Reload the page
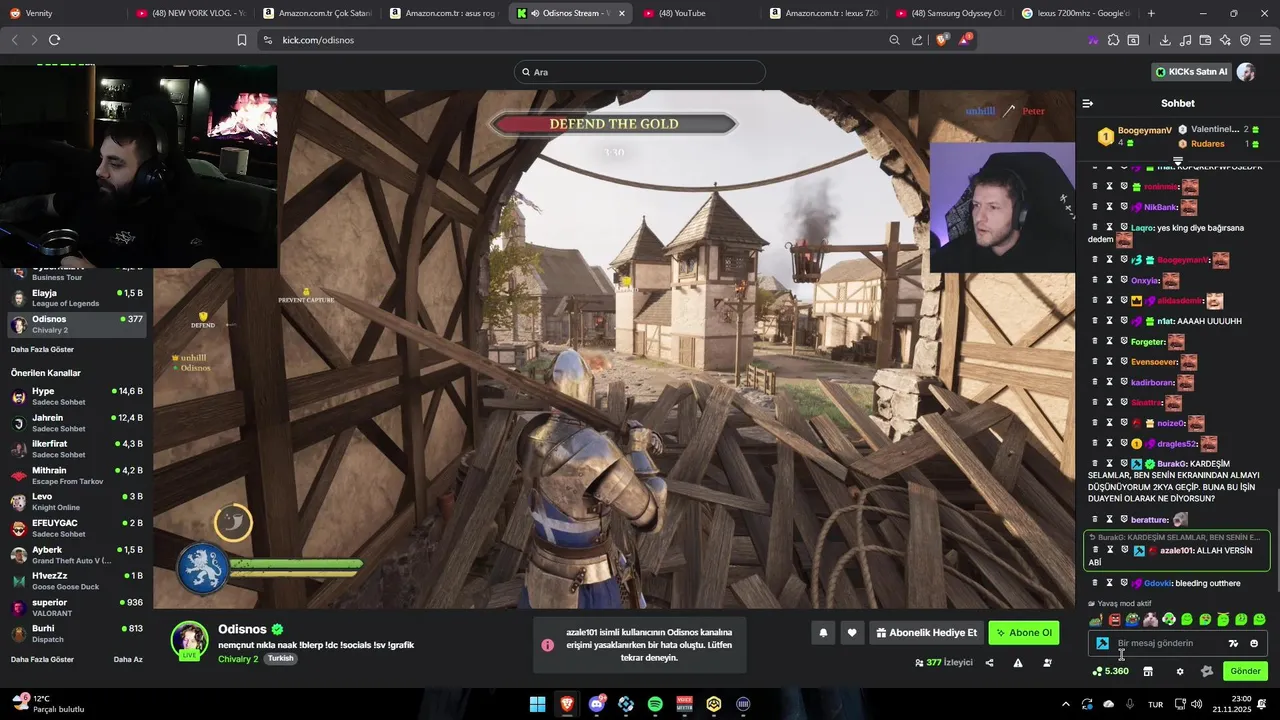 tap(54, 40)
